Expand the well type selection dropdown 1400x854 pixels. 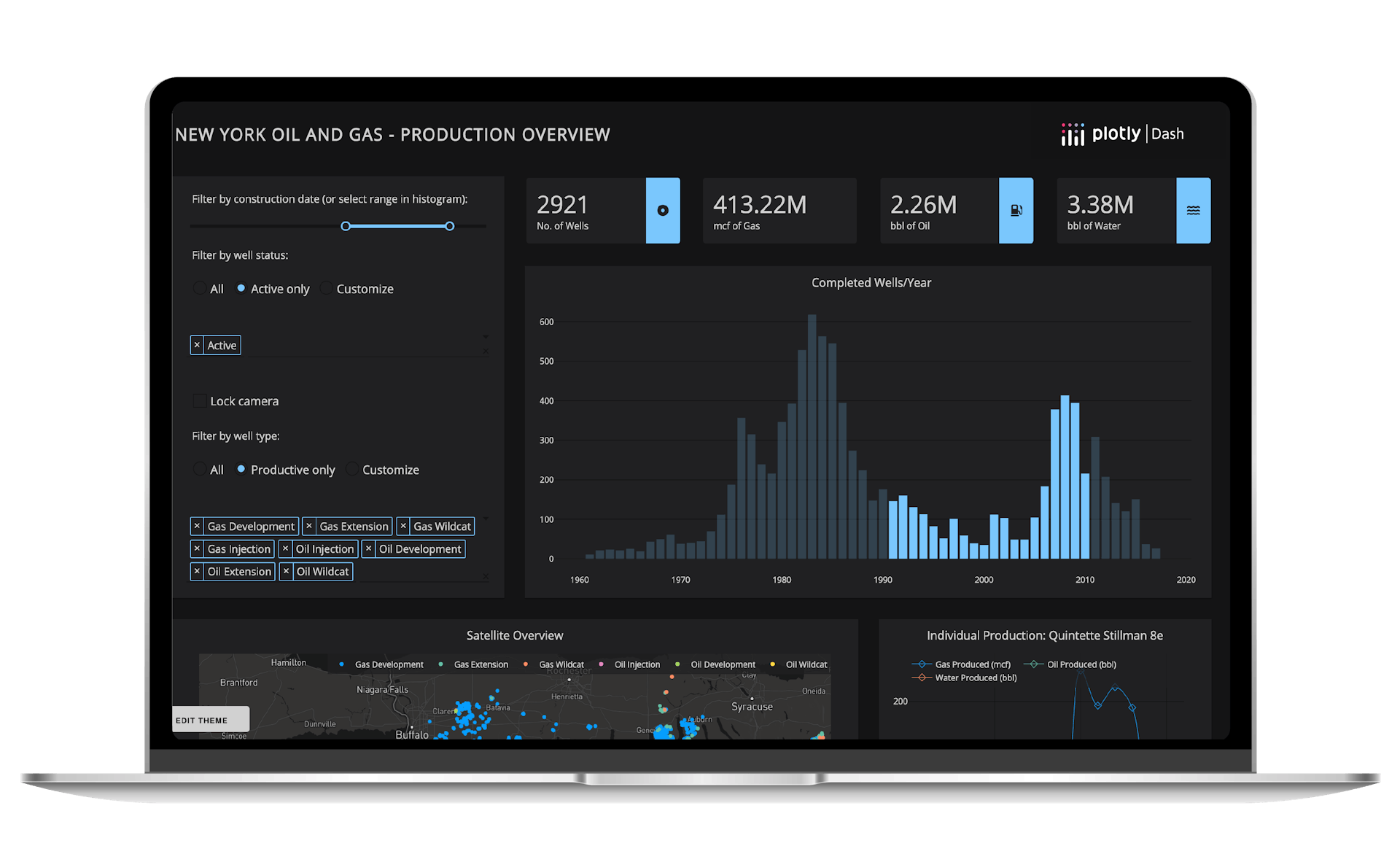pos(486,518)
